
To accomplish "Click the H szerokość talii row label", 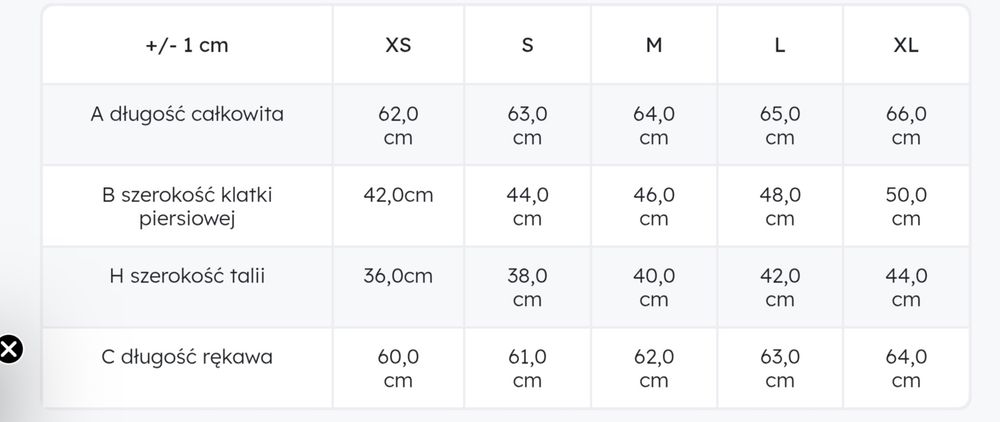I will tap(187, 275).
